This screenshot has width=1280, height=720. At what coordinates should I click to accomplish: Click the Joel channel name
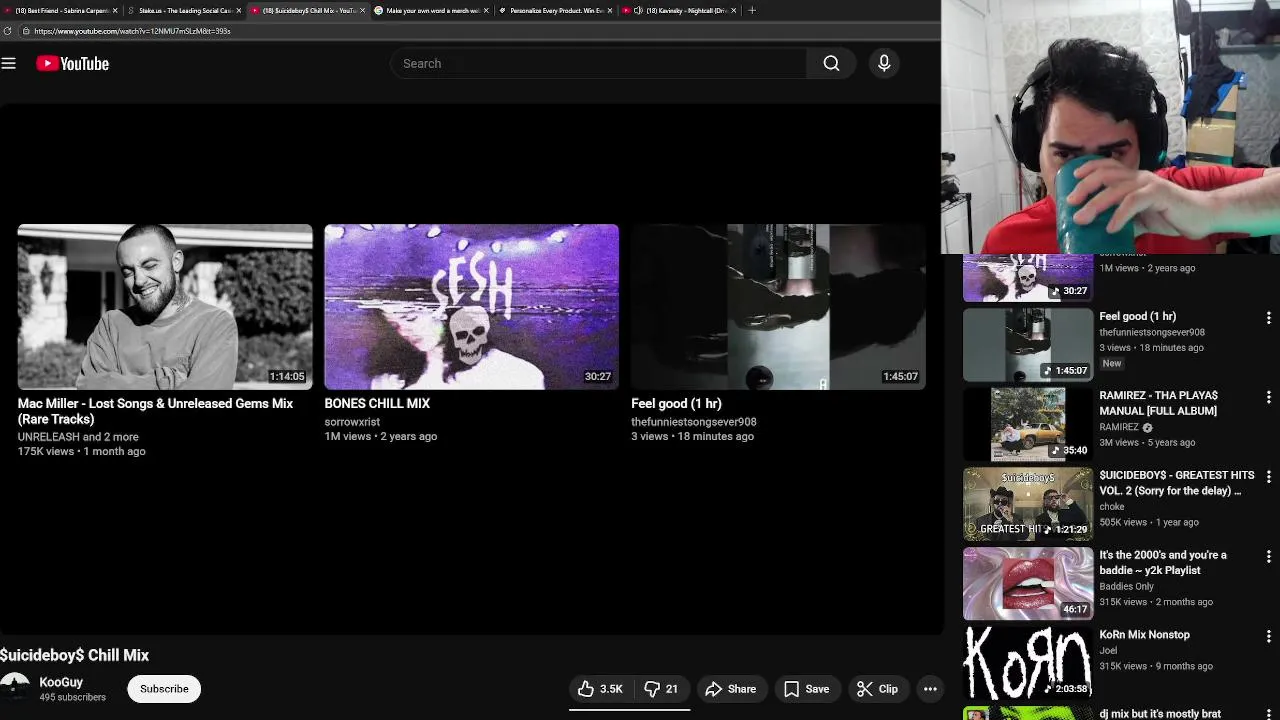(1108, 651)
